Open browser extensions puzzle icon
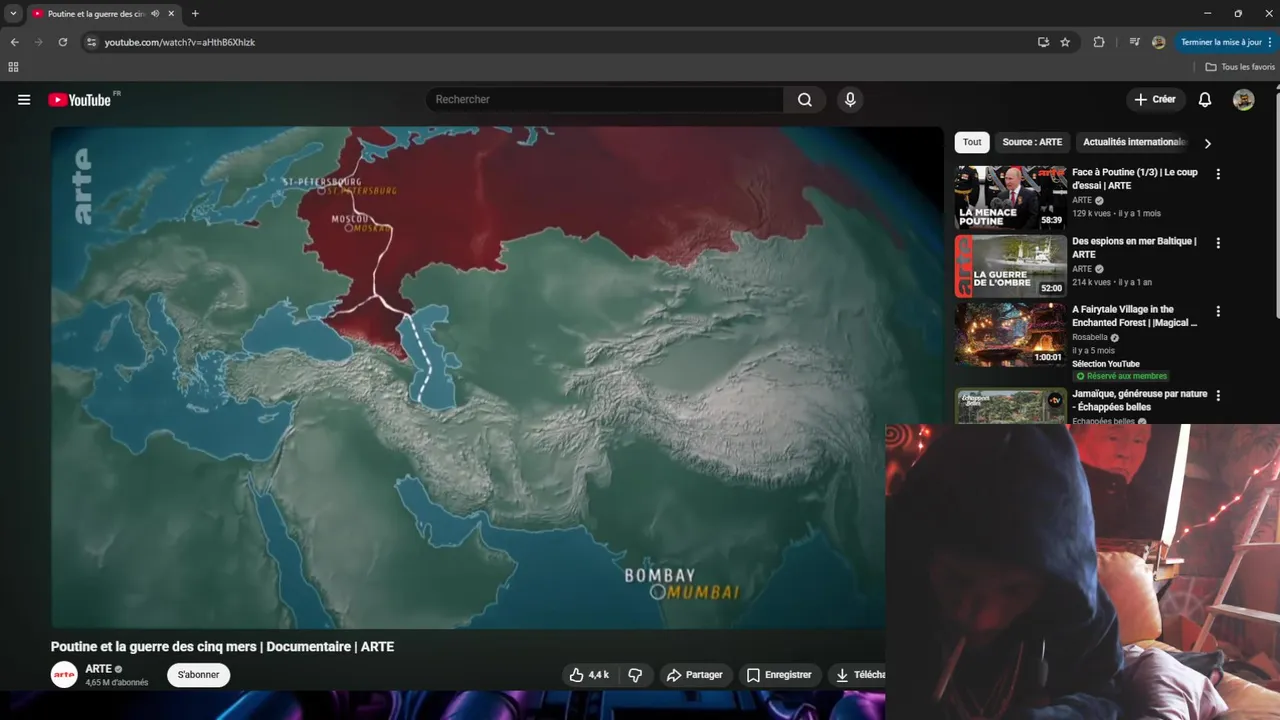Viewport: 1280px width, 720px height. click(1099, 42)
